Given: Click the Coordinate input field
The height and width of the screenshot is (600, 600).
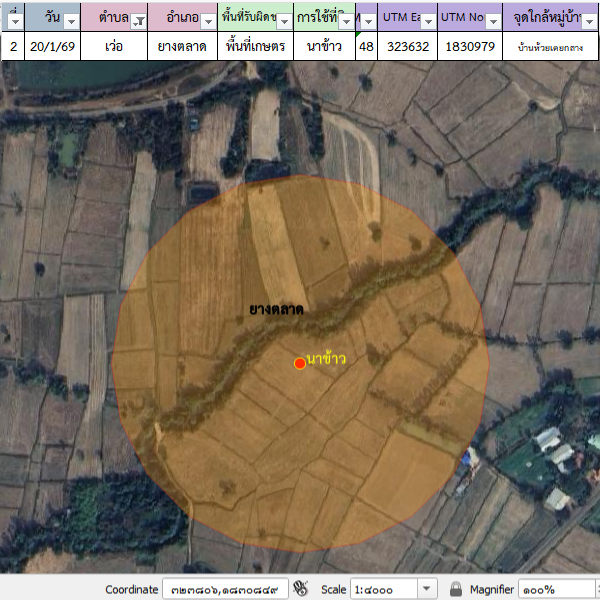Looking at the screenshot, I should pos(226,589).
